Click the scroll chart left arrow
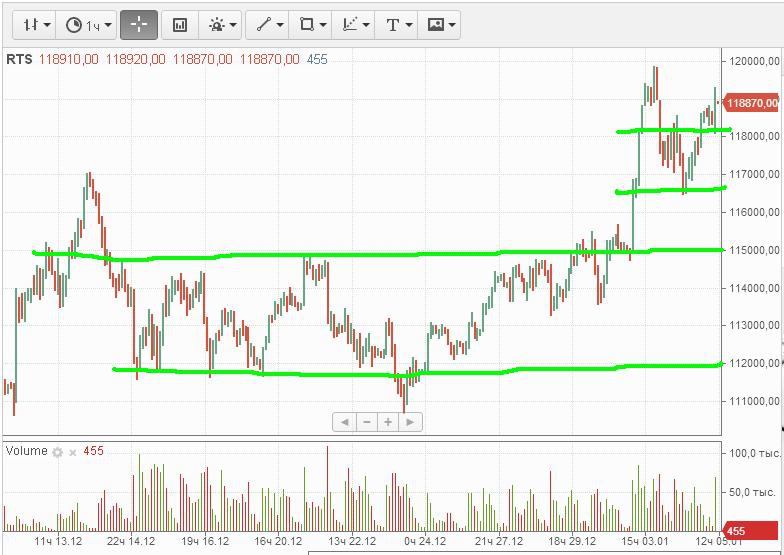784x555 pixels. pyautogui.click(x=344, y=422)
